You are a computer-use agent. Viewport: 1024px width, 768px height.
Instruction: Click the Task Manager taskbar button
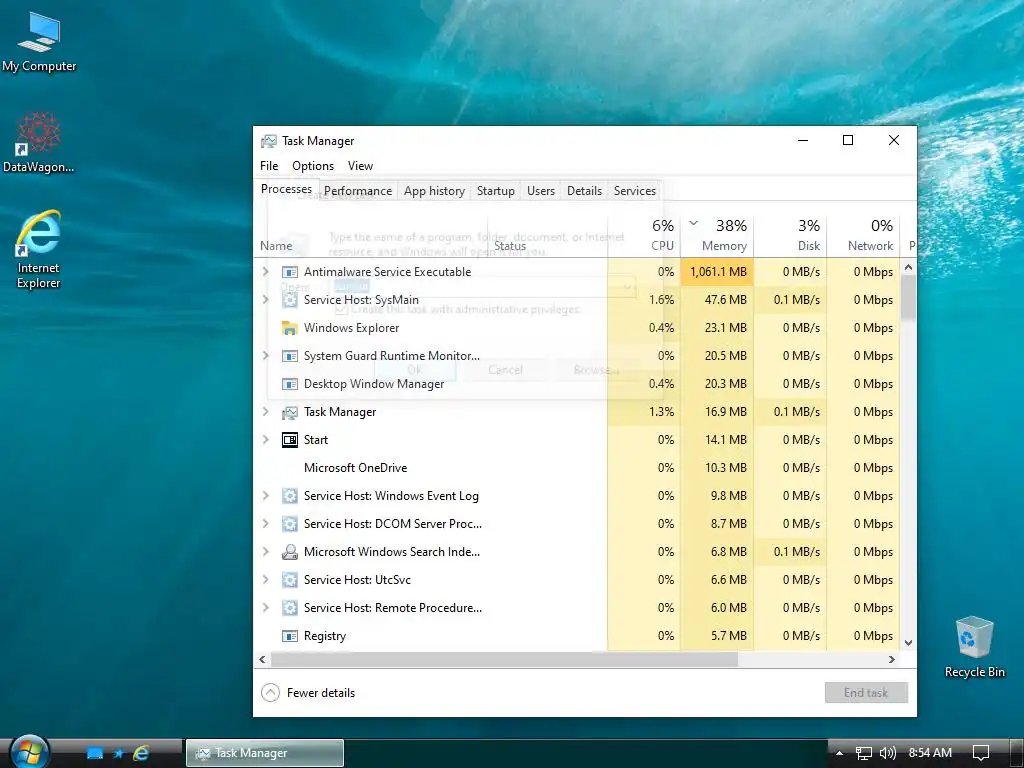click(264, 753)
